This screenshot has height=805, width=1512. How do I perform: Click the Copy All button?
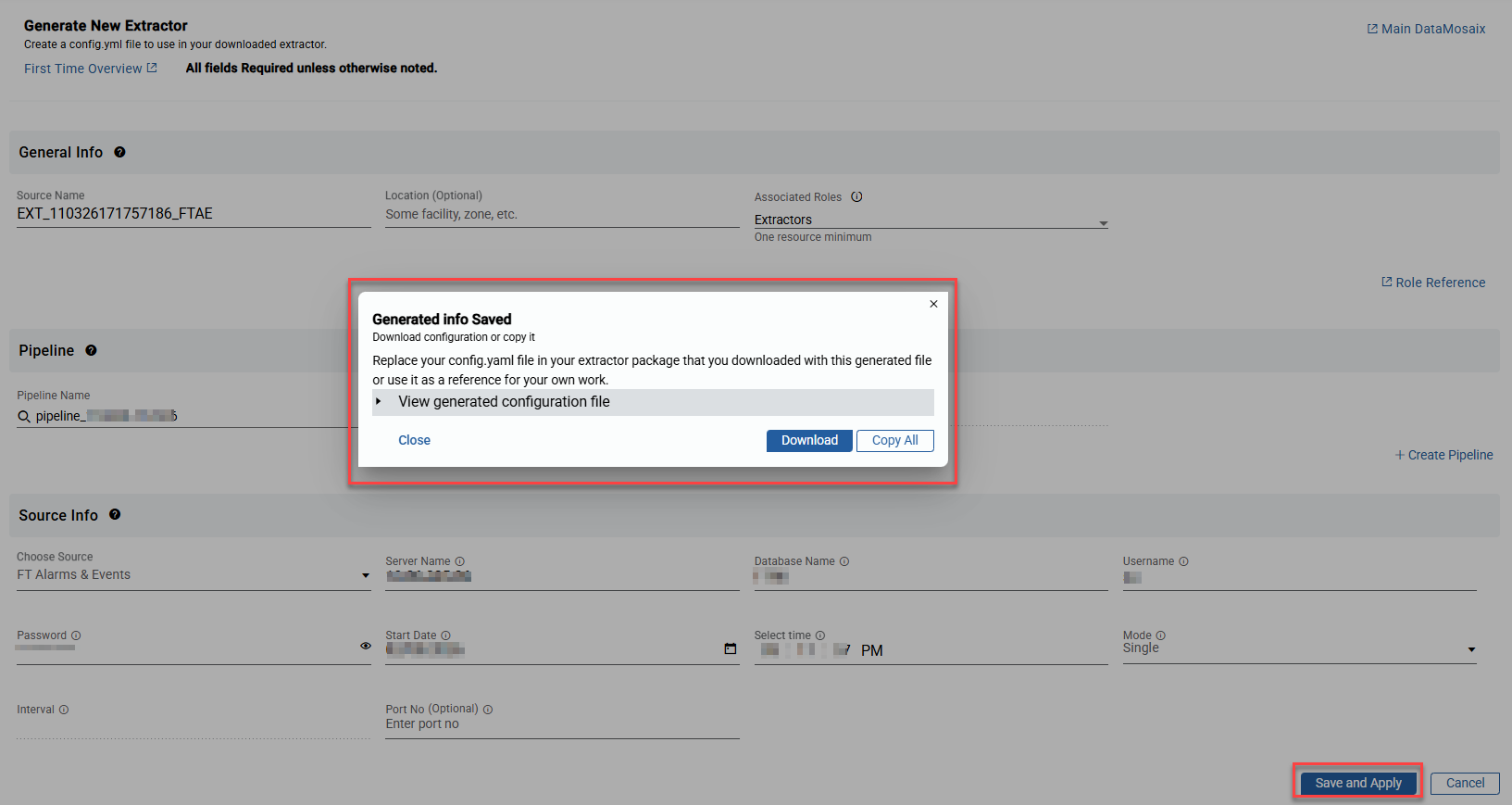click(x=895, y=441)
